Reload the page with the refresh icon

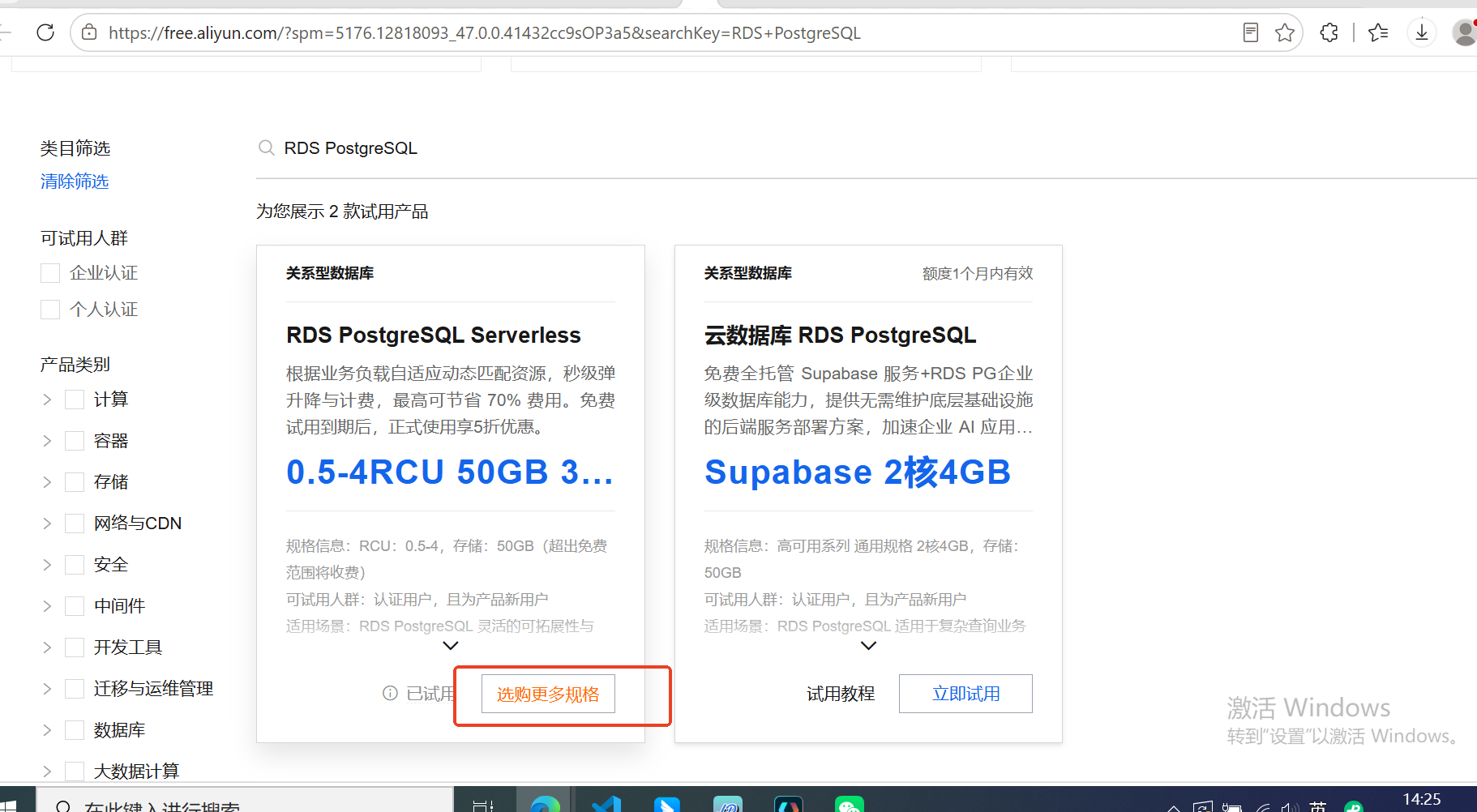click(x=45, y=32)
